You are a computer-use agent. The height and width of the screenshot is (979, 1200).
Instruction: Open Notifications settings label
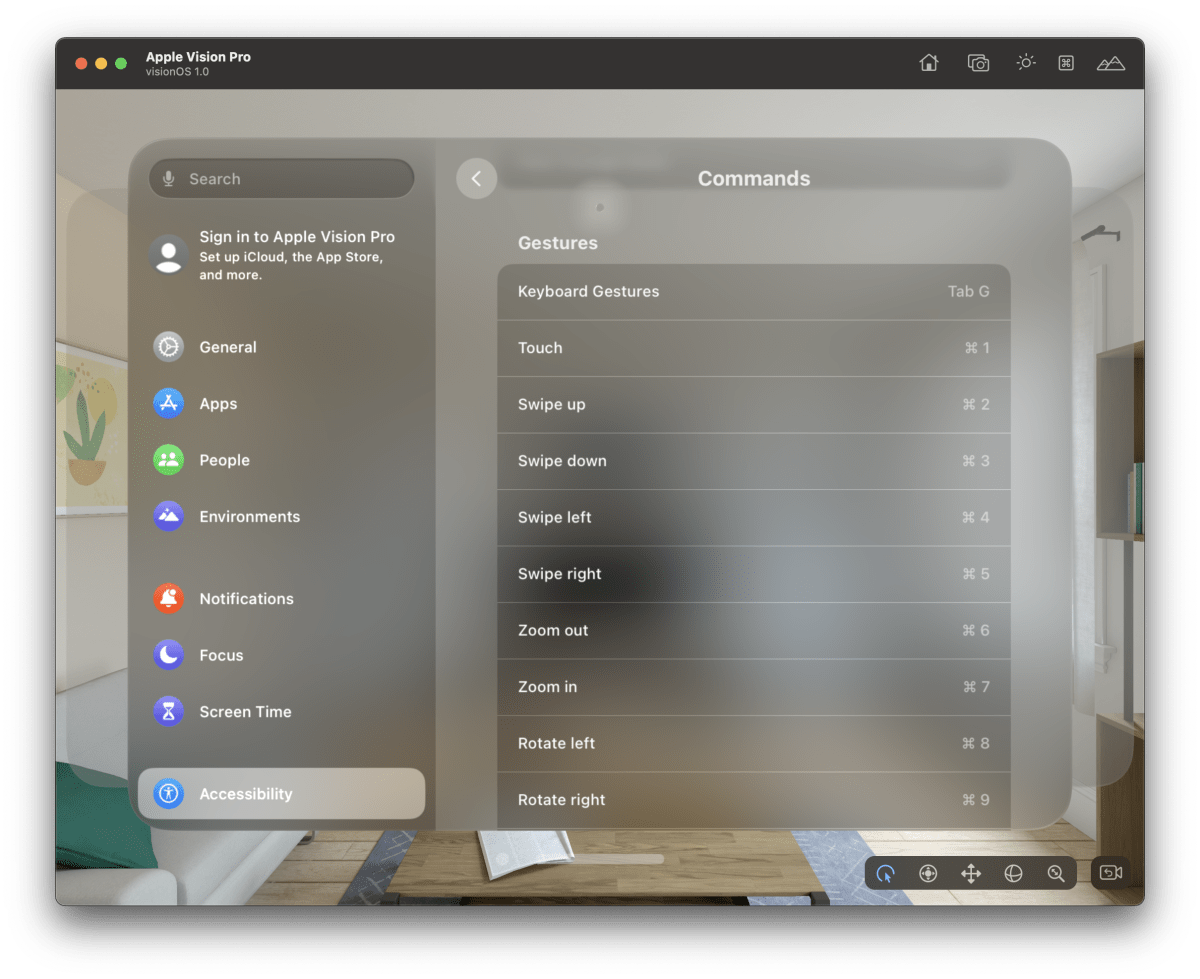click(x=246, y=599)
